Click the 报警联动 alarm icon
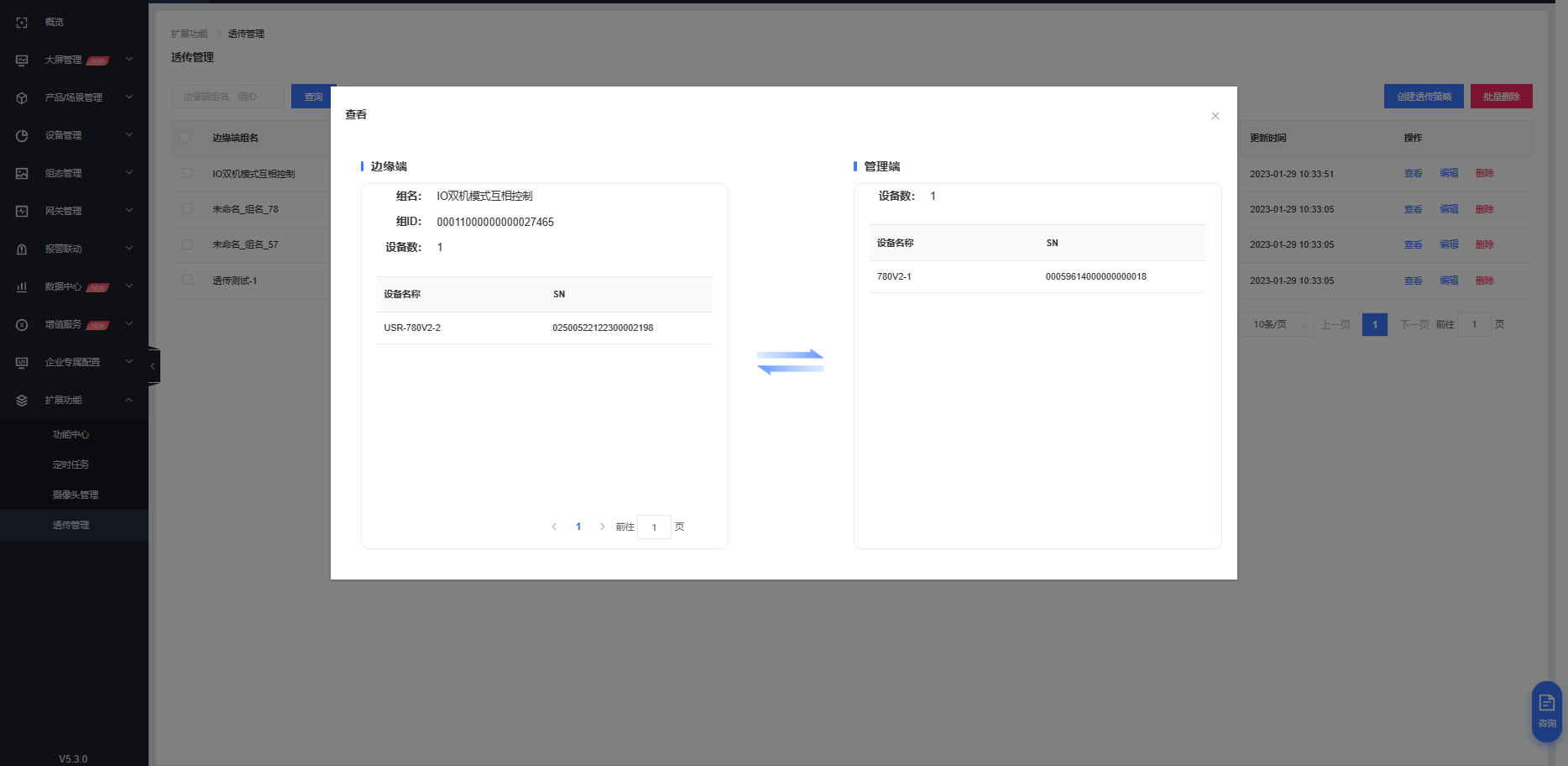This screenshot has height=766, width=1568. point(22,249)
